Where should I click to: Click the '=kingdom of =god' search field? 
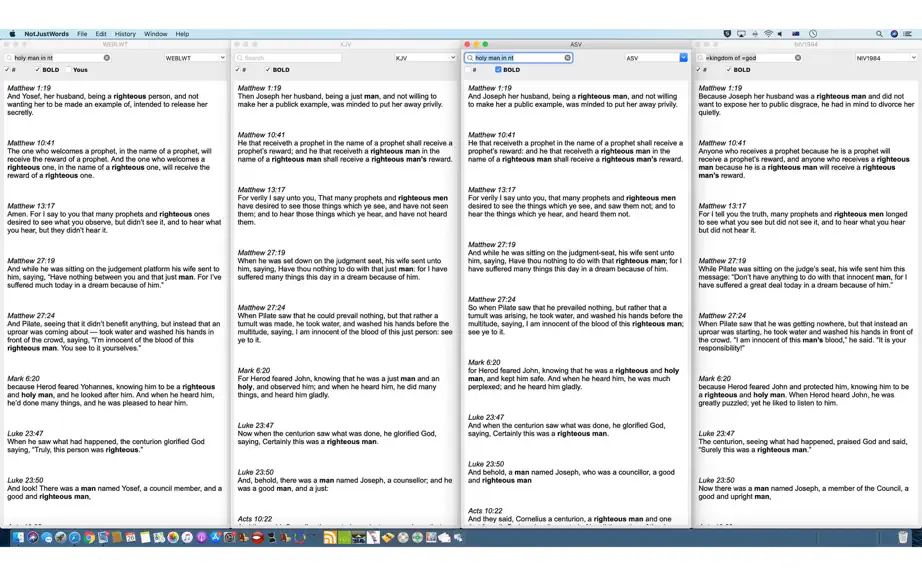click(x=749, y=58)
